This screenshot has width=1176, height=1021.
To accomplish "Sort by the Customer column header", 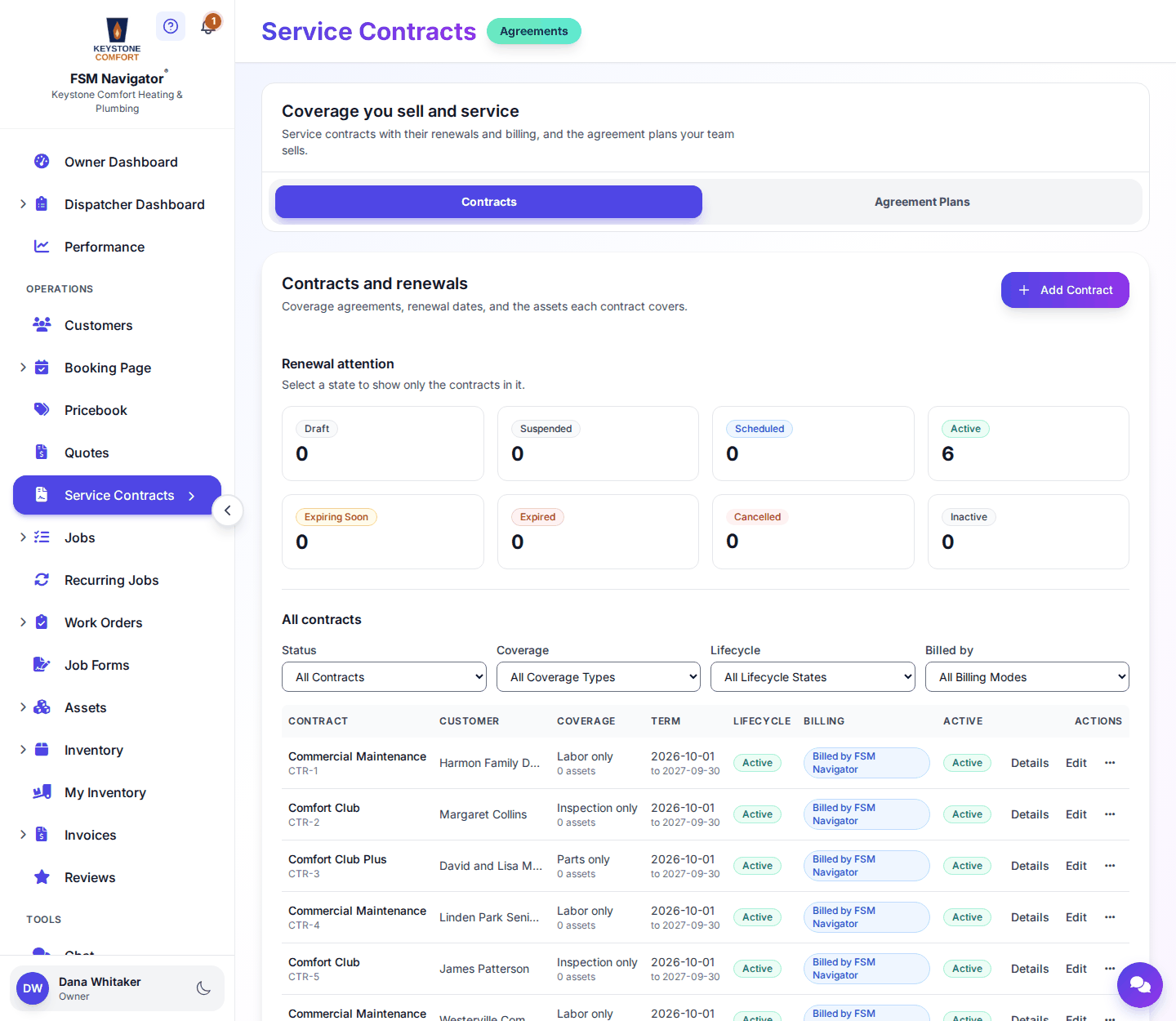I will (x=469, y=721).
